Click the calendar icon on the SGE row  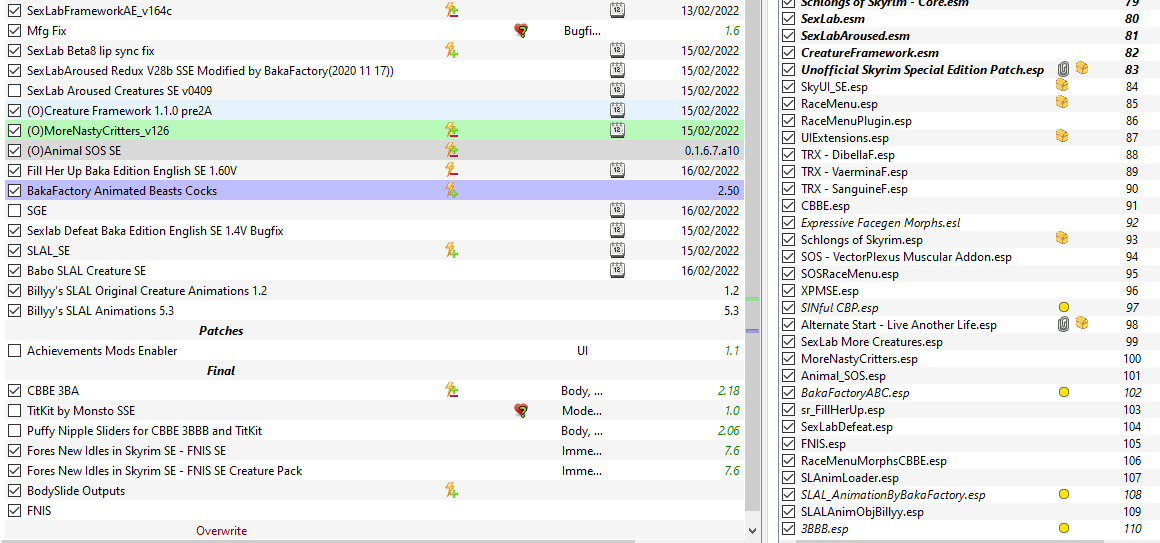coord(617,210)
